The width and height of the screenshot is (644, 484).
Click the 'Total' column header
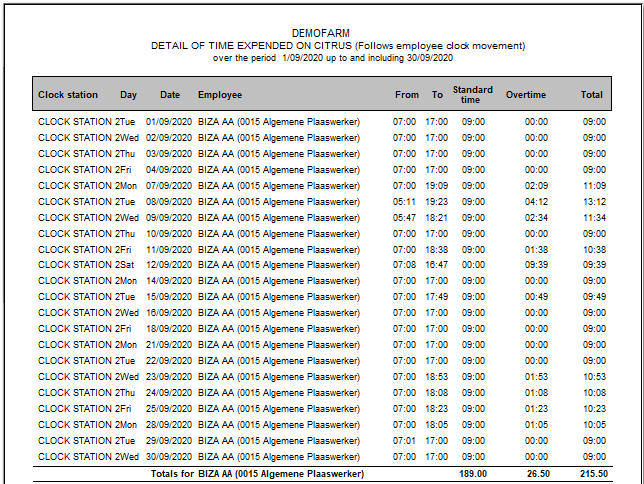(x=591, y=95)
